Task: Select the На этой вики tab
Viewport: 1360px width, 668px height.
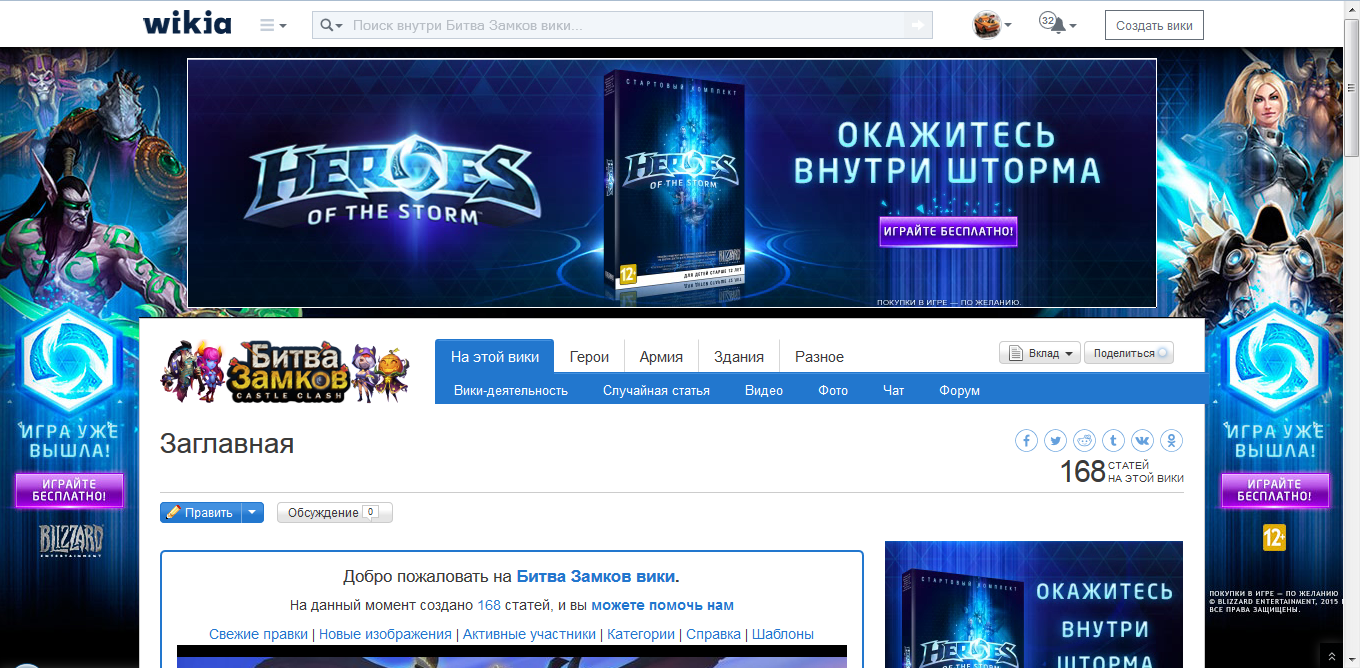Action: point(495,357)
